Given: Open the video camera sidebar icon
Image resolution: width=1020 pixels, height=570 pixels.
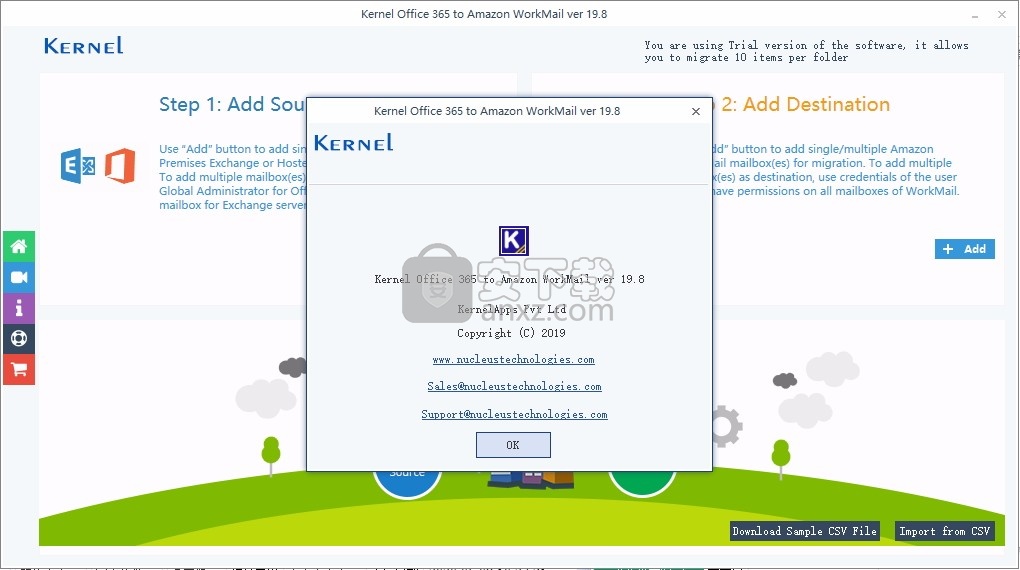Looking at the screenshot, I should coord(19,278).
